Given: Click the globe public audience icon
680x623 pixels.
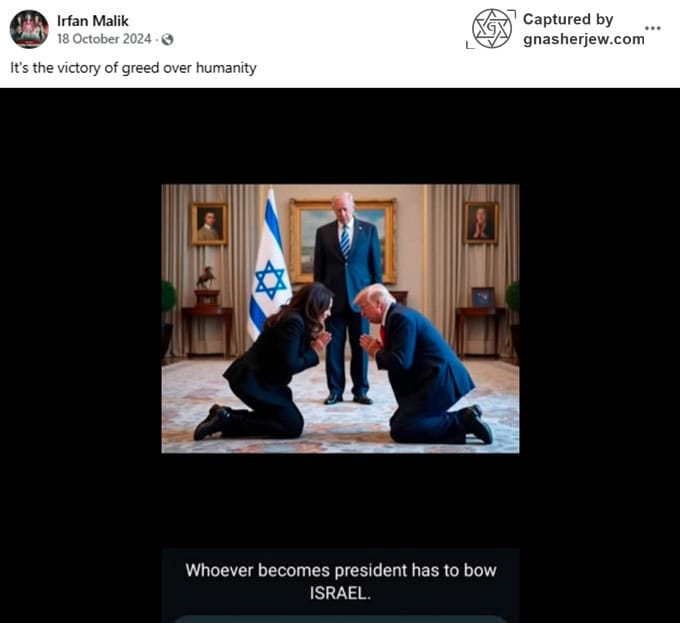Looking at the screenshot, I should tap(167, 39).
